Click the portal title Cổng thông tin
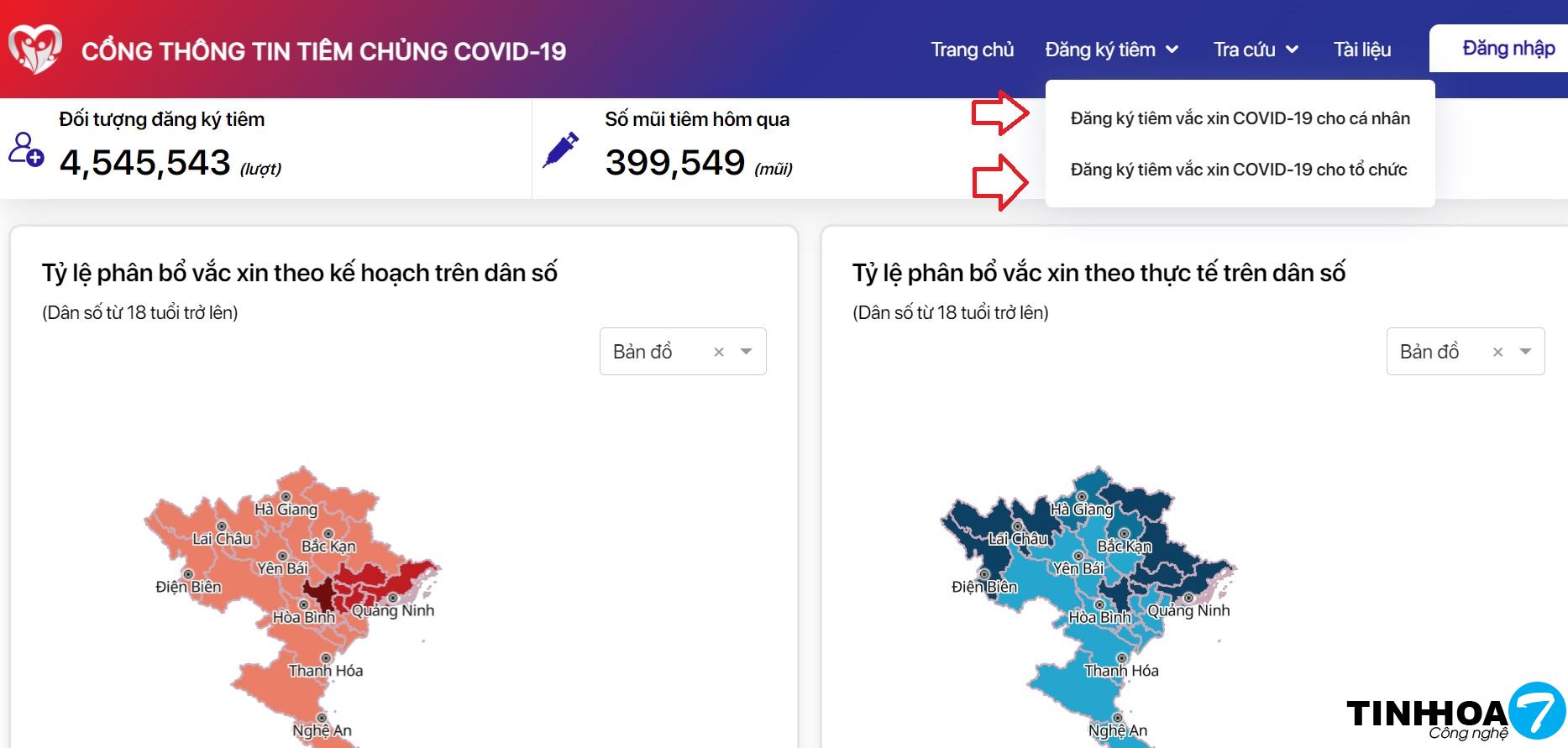 point(323,51)
